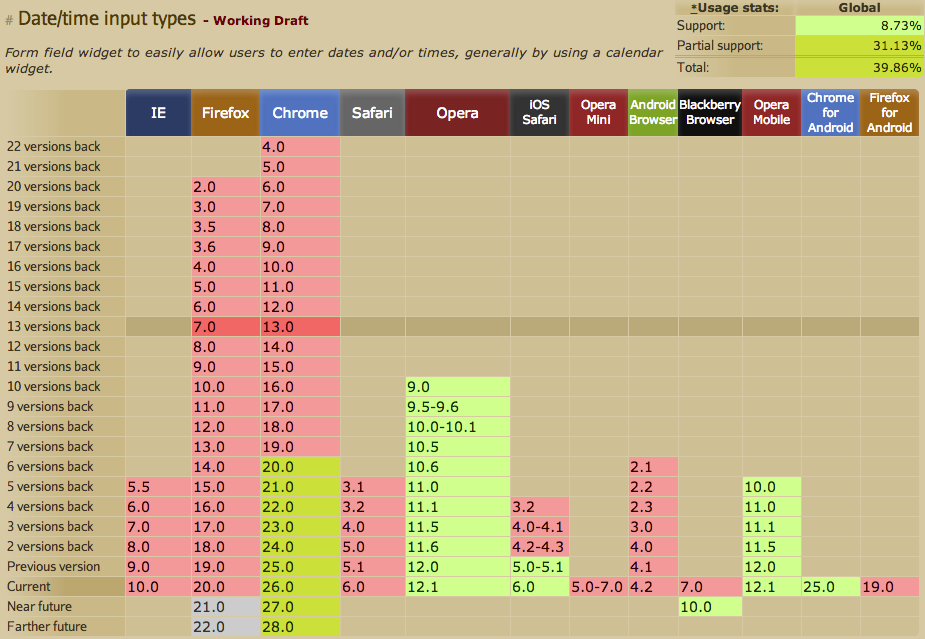The width and height of the screenshot is (925, 639).
Task: Click the Chrome 26.0 current cell
Action: pyautogui.click(x=300, y=587)
